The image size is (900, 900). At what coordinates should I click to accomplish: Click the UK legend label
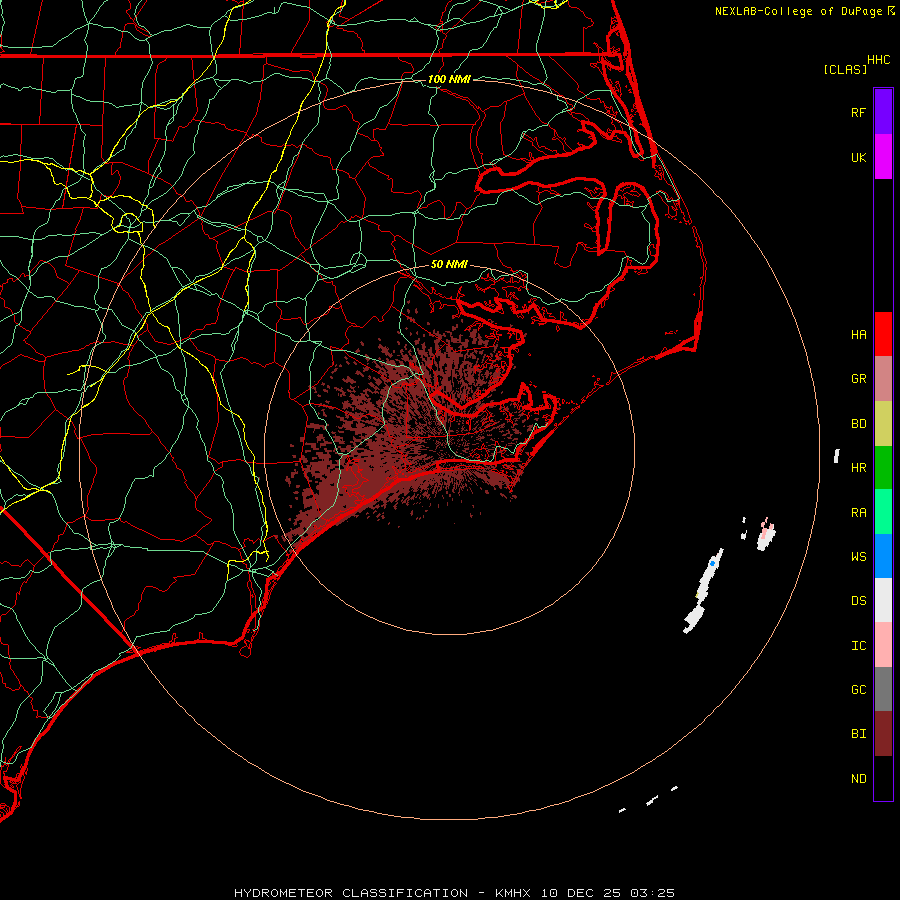pyautogui.click(x=858, y=157)
